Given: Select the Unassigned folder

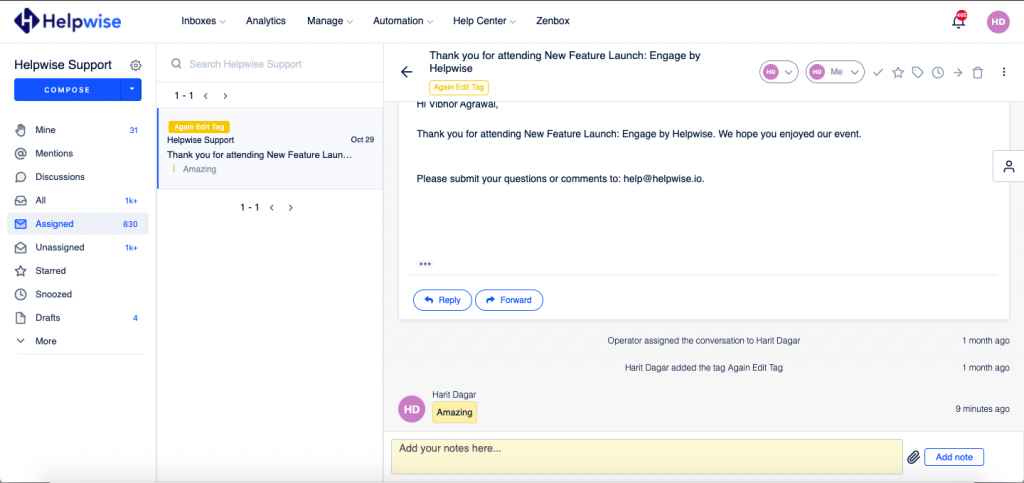Looking at the screenshot, I should (78, 247).
